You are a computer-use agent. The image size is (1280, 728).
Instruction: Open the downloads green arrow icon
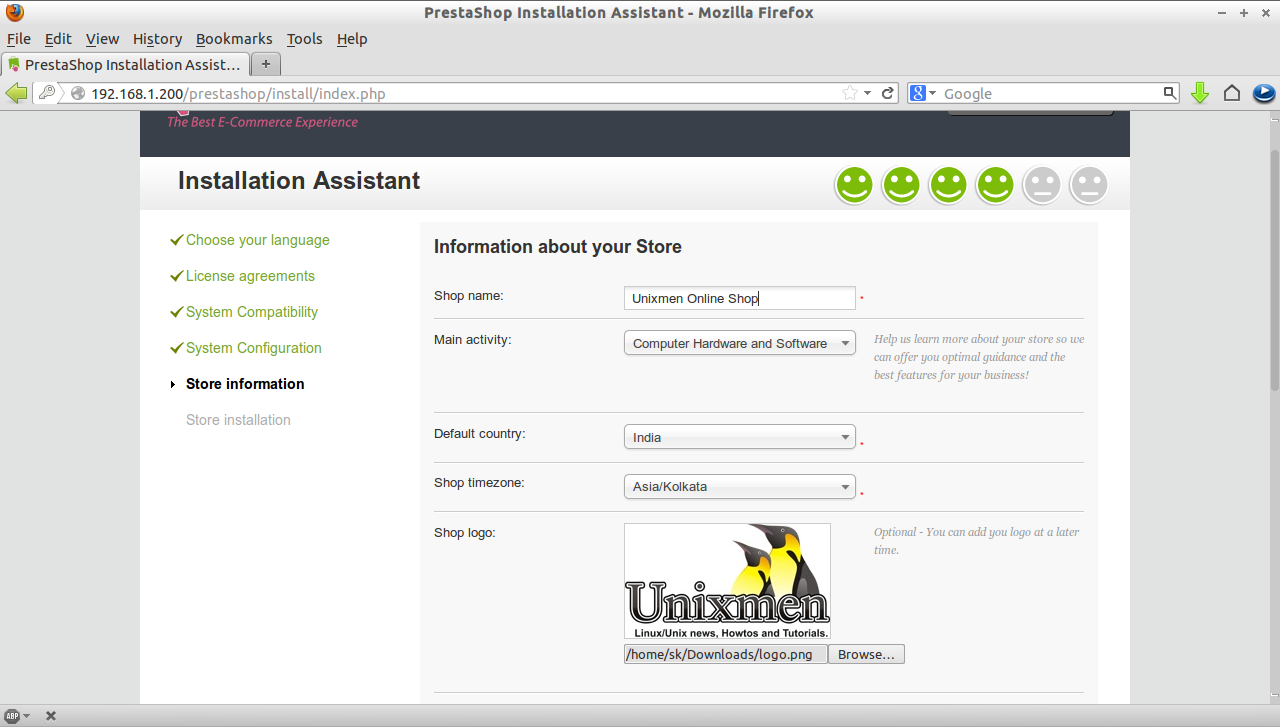click(x=1201, y=93)
